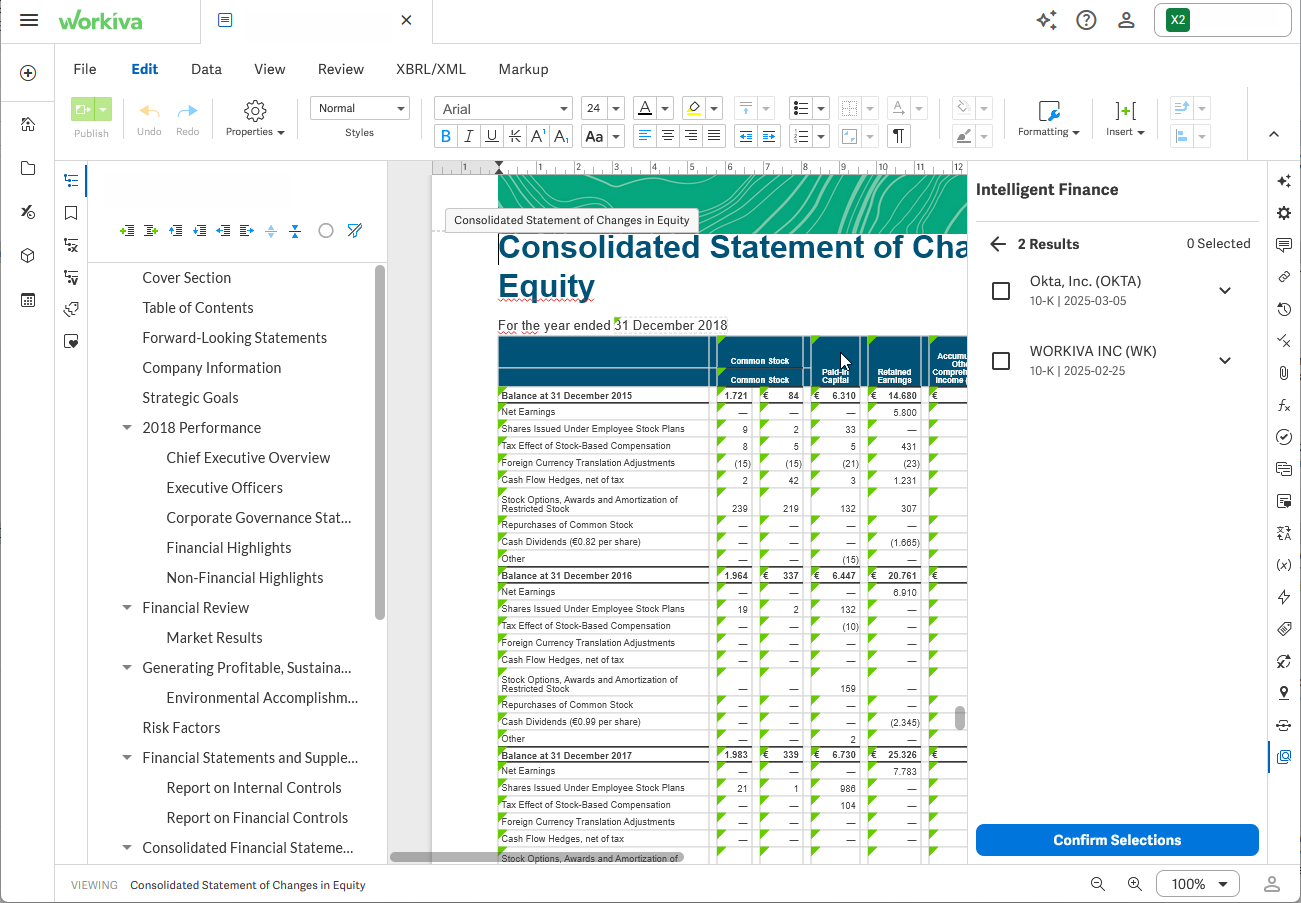Image resolution: width=1301 pixels, height=903 pixels.
Task: Open the Bookmarks panel icon
Action: click(71, 213)
